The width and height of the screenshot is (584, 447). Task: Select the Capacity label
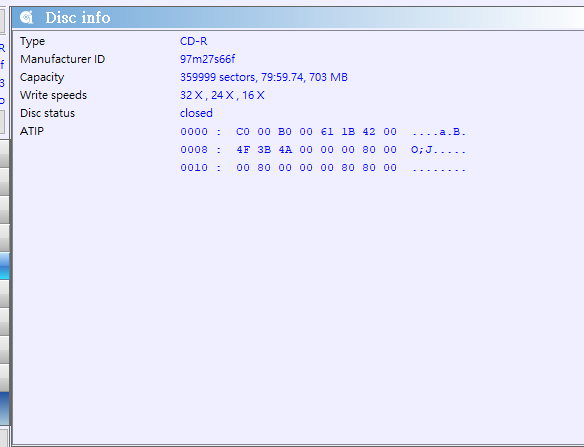click(x=42, y=77)
